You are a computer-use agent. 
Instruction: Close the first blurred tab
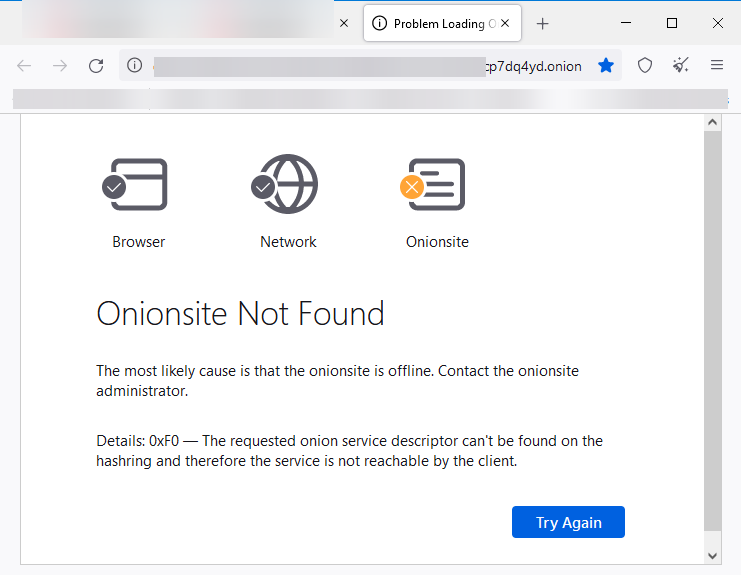click(344, 24)
